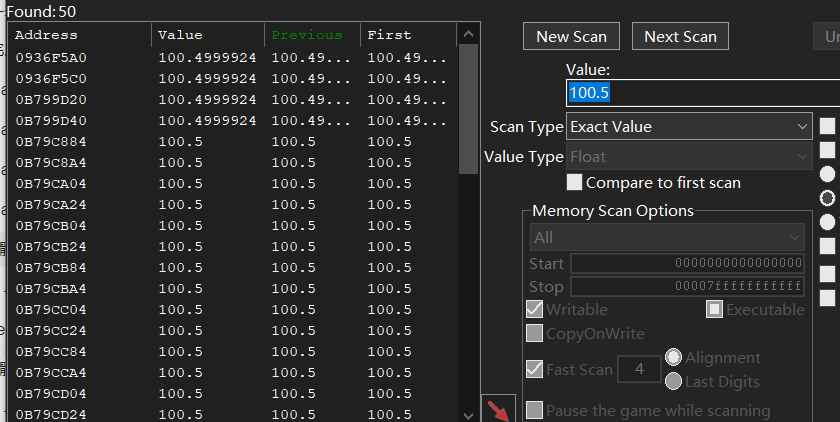Select address row 0B79CB84
The image size is (840, 422).
click(x=233, y=267)
